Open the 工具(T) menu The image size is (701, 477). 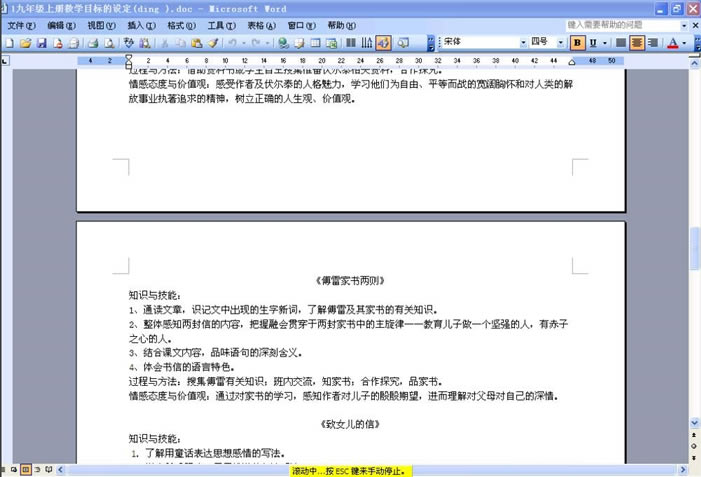click(x=221, y=25)
